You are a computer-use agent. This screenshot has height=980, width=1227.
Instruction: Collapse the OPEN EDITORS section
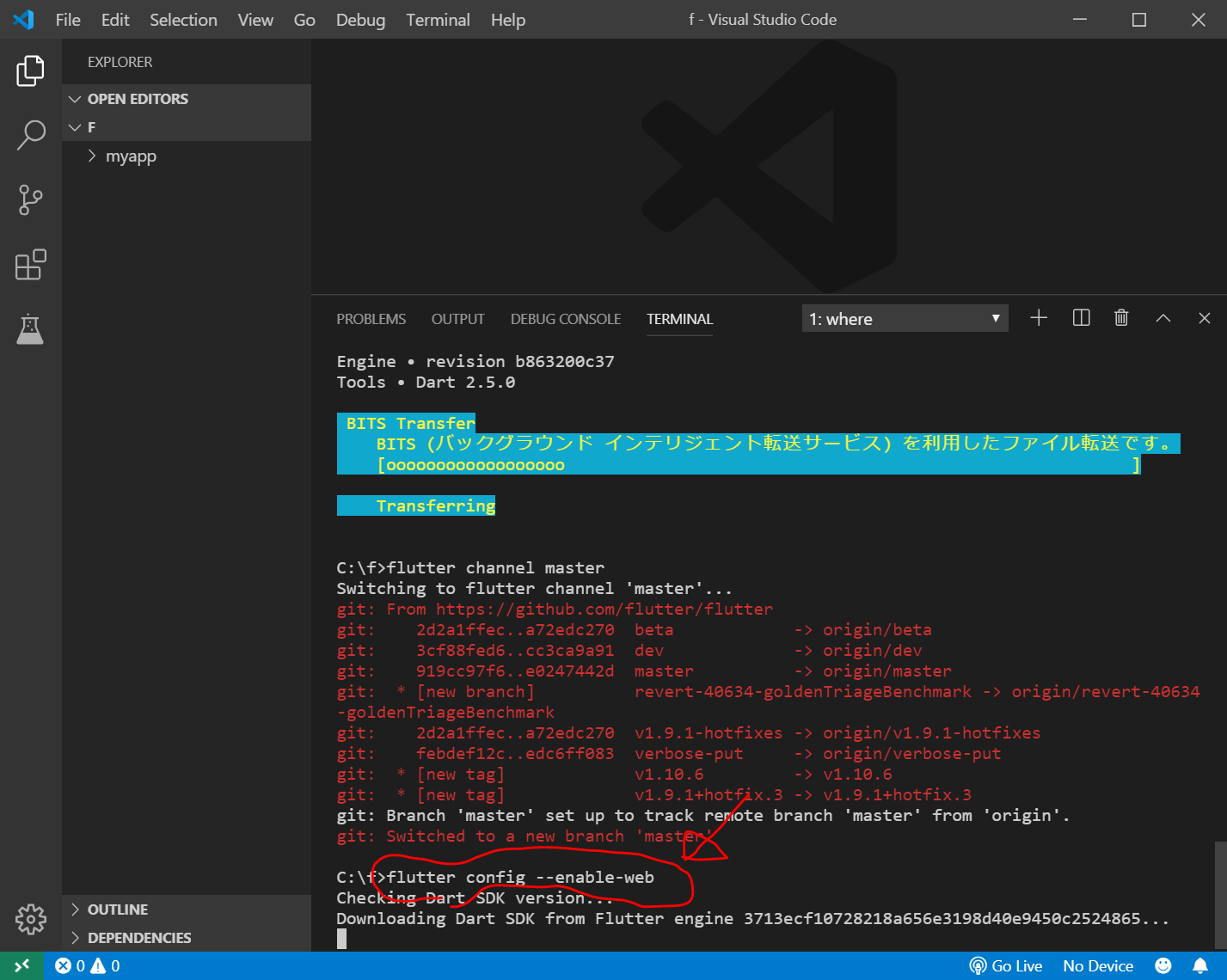[138, 99]
